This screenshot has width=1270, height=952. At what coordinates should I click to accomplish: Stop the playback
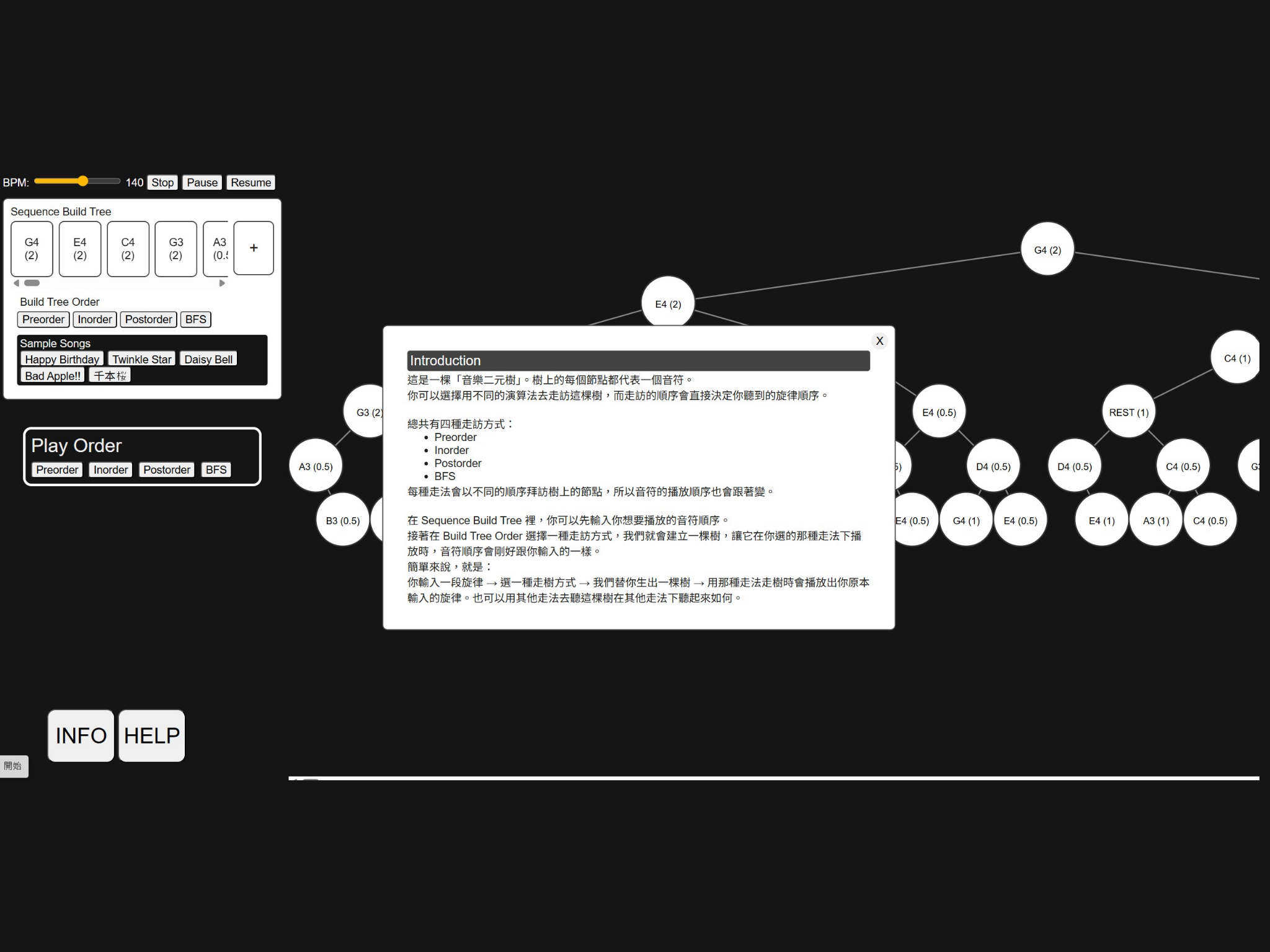(162, 182)
